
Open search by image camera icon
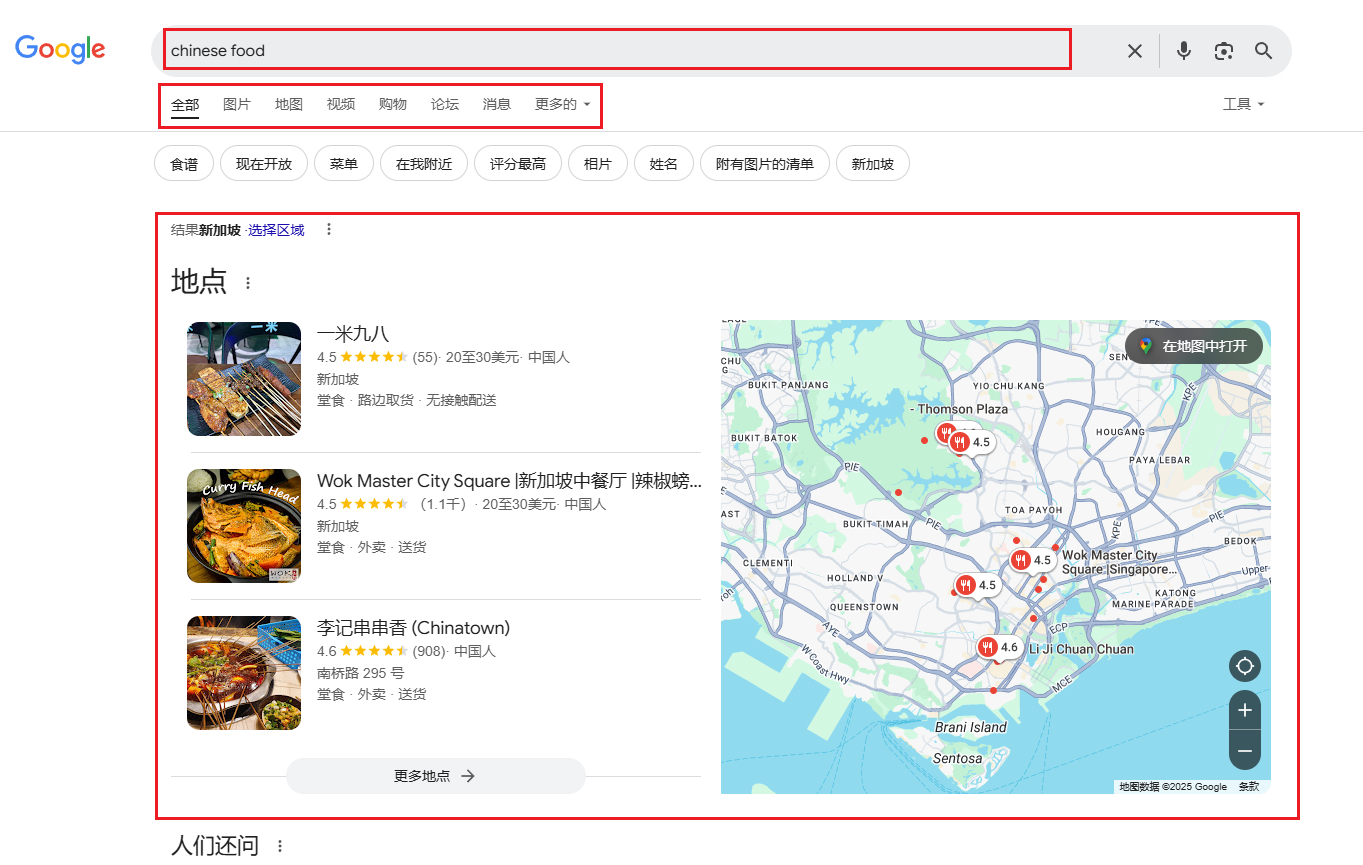(x=1224, y=51)
